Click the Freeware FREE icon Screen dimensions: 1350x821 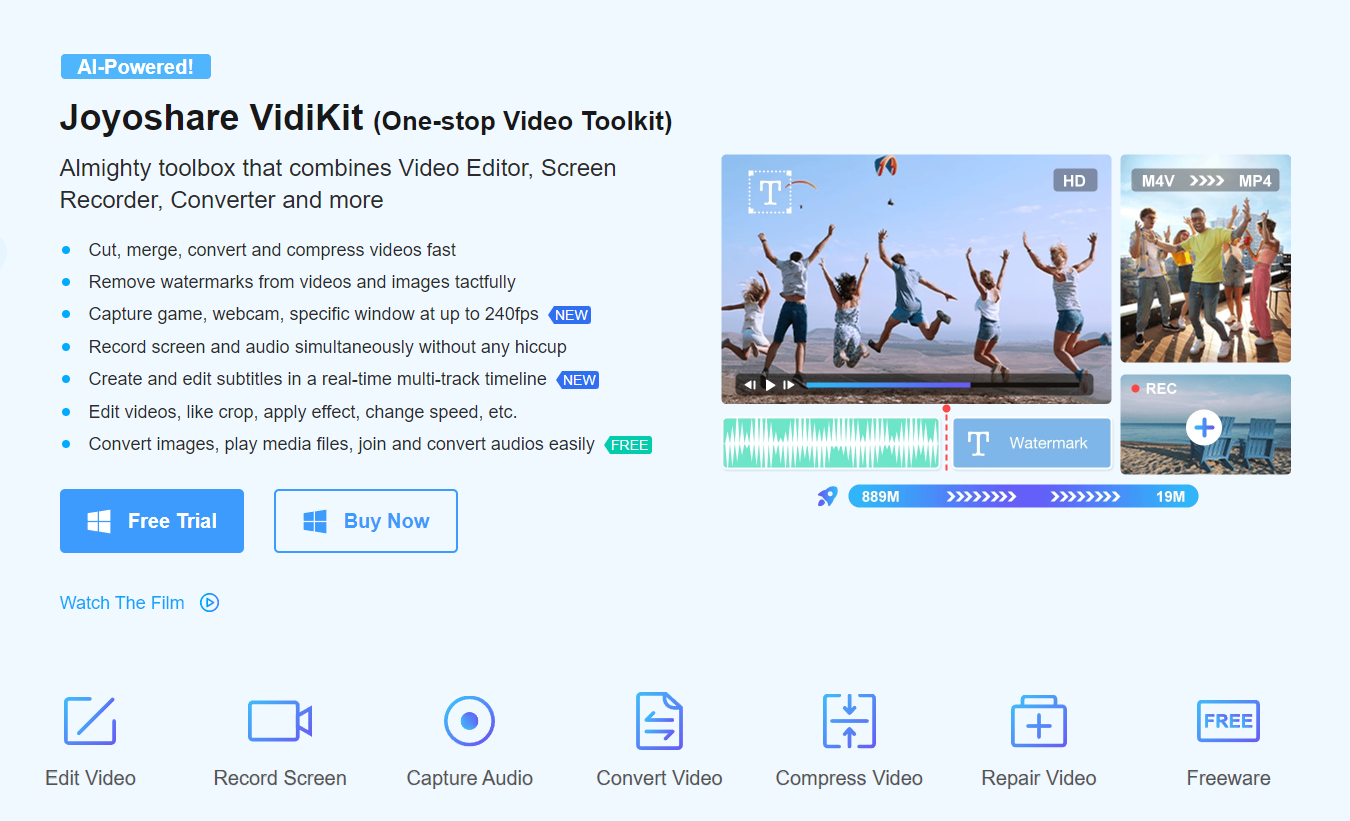coord(1228,720)
